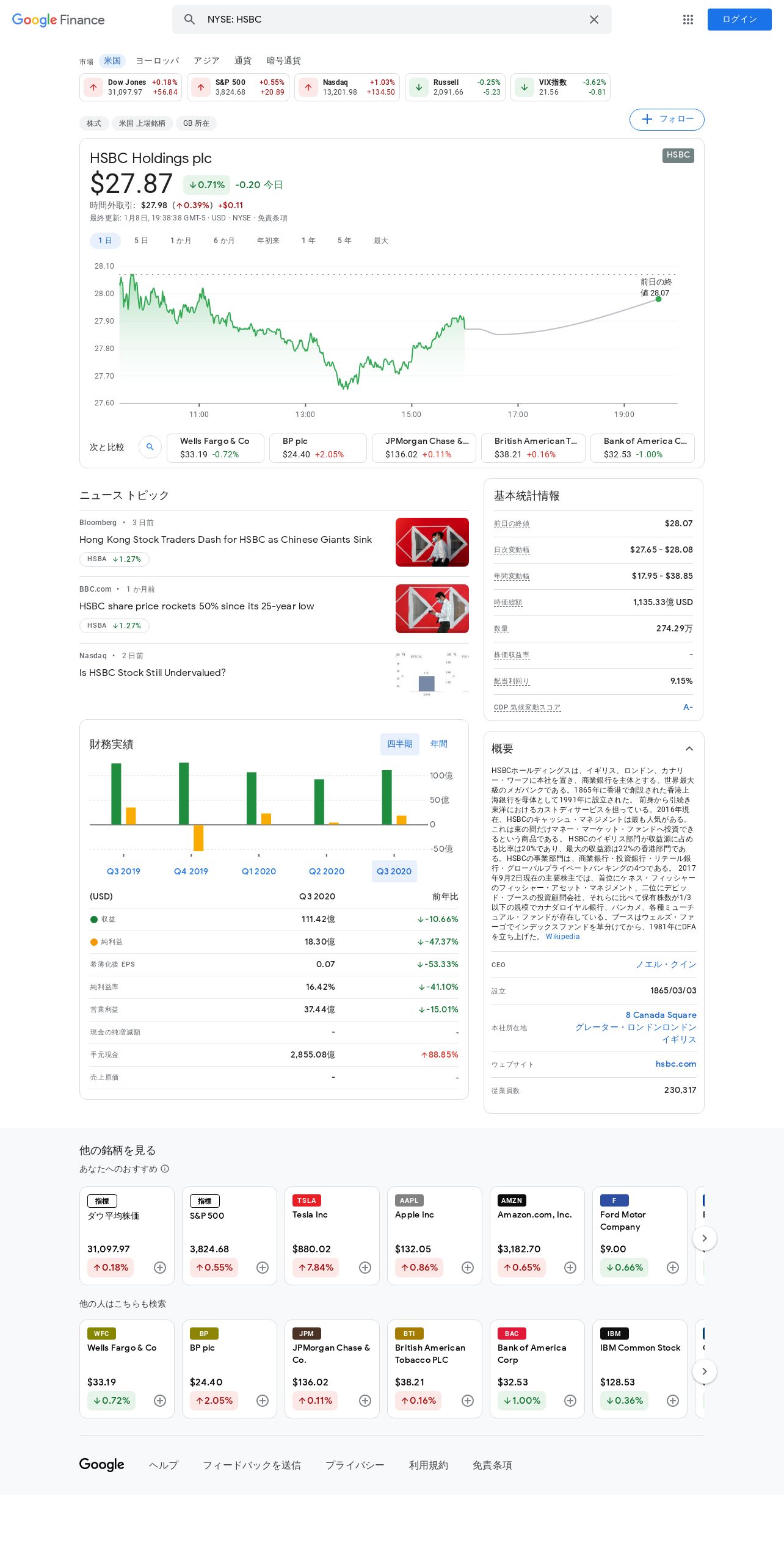Add JPMorgan Chase card with plus icon
The image size is (784, 1568).
coord(365,1401)
